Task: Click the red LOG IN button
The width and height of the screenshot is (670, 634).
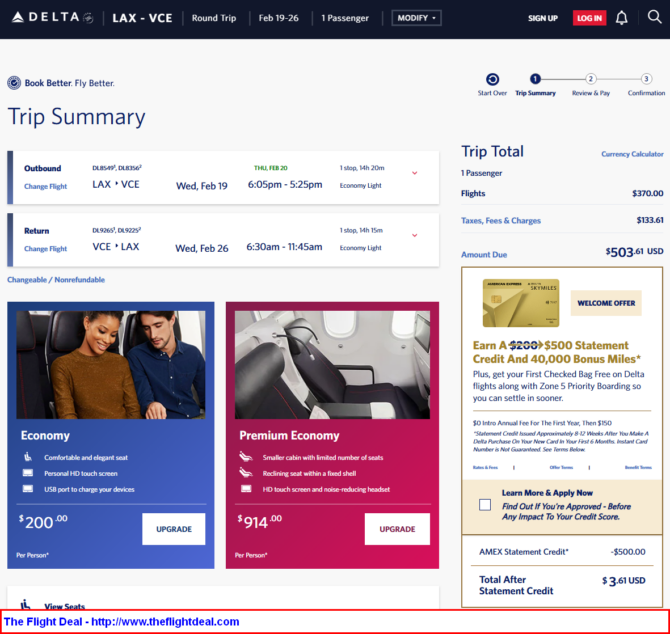Action: click(589, 18)
